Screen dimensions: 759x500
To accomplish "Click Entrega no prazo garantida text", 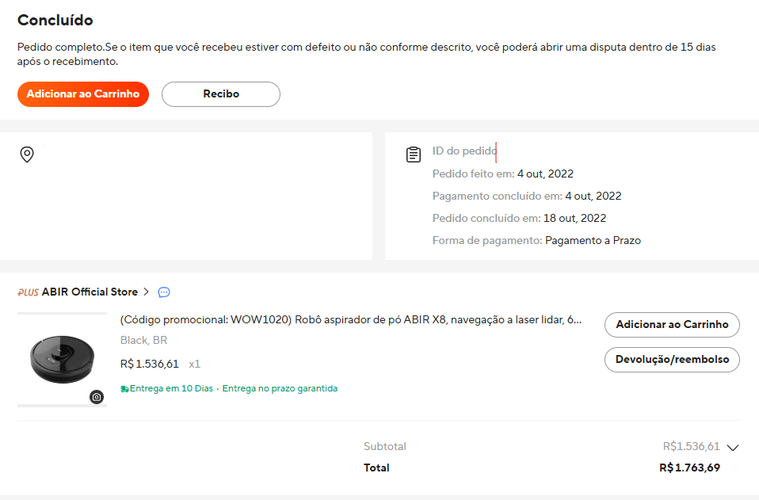I will coord(280,388).
